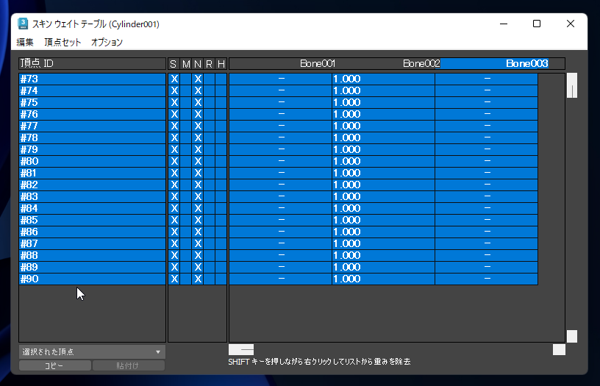Click Bone003 weight cell for vertex #84

click(x=486, y=208)
